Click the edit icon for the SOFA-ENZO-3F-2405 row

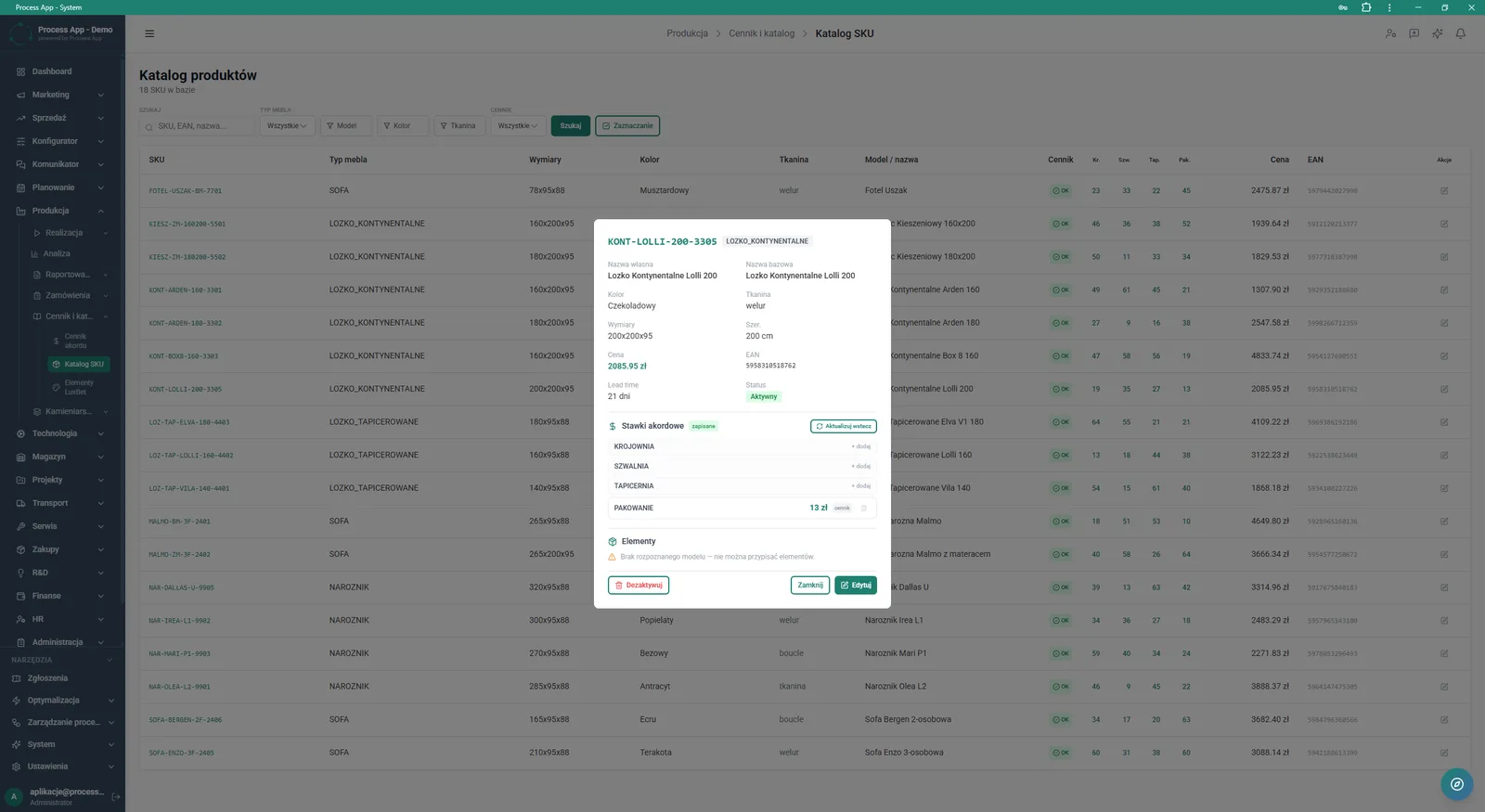1444,753
